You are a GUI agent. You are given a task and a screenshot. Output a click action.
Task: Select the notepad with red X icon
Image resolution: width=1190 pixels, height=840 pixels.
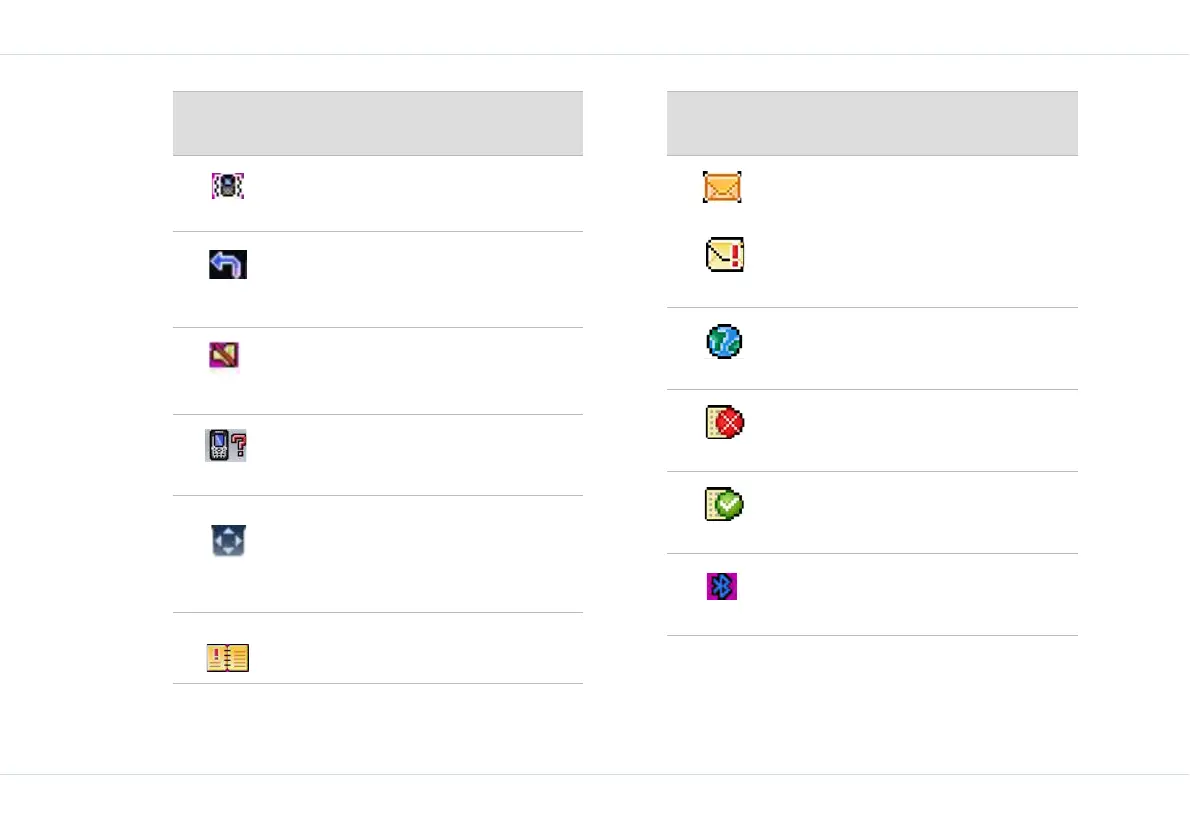[725, 423]
